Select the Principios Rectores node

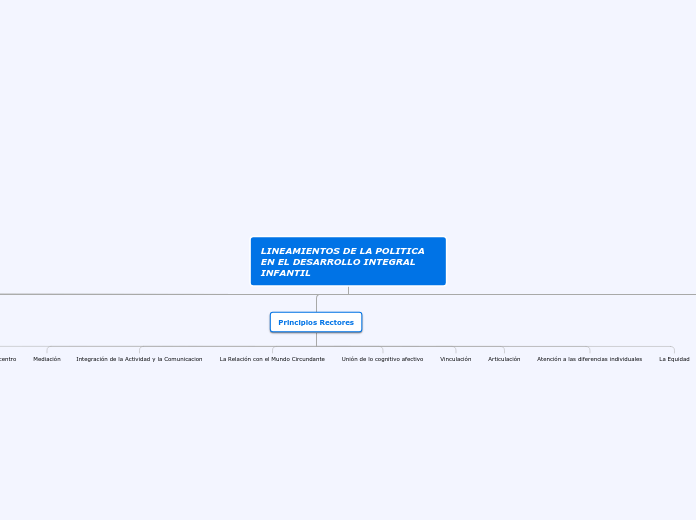coord(316,322)
